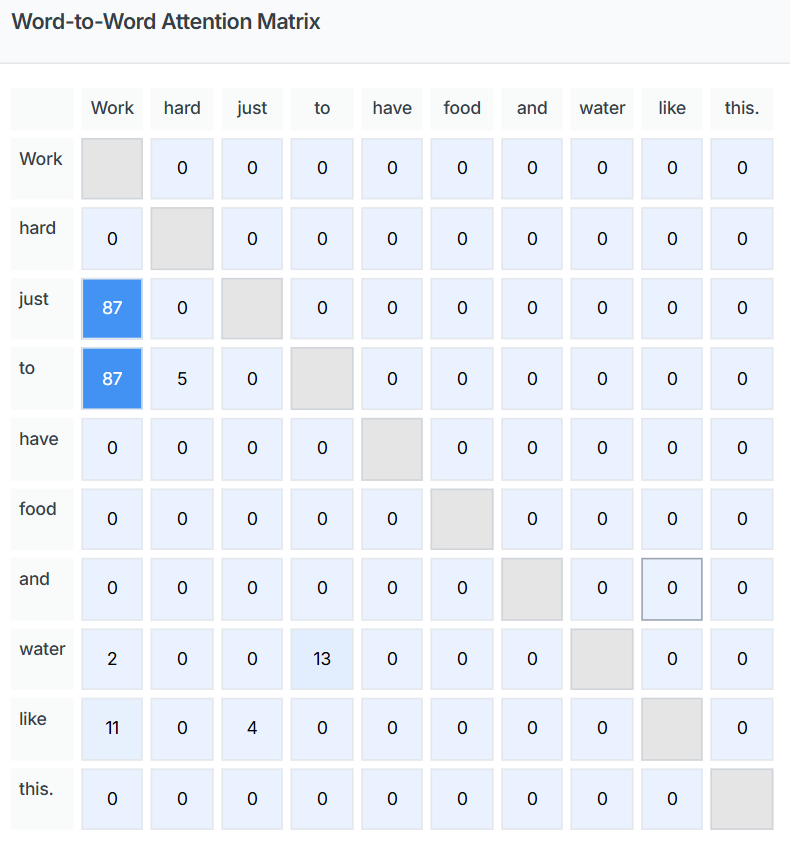This screenshot has height=841, width=790.
Task: Select the 4 cell in the like row
Action: pos(252,728)
